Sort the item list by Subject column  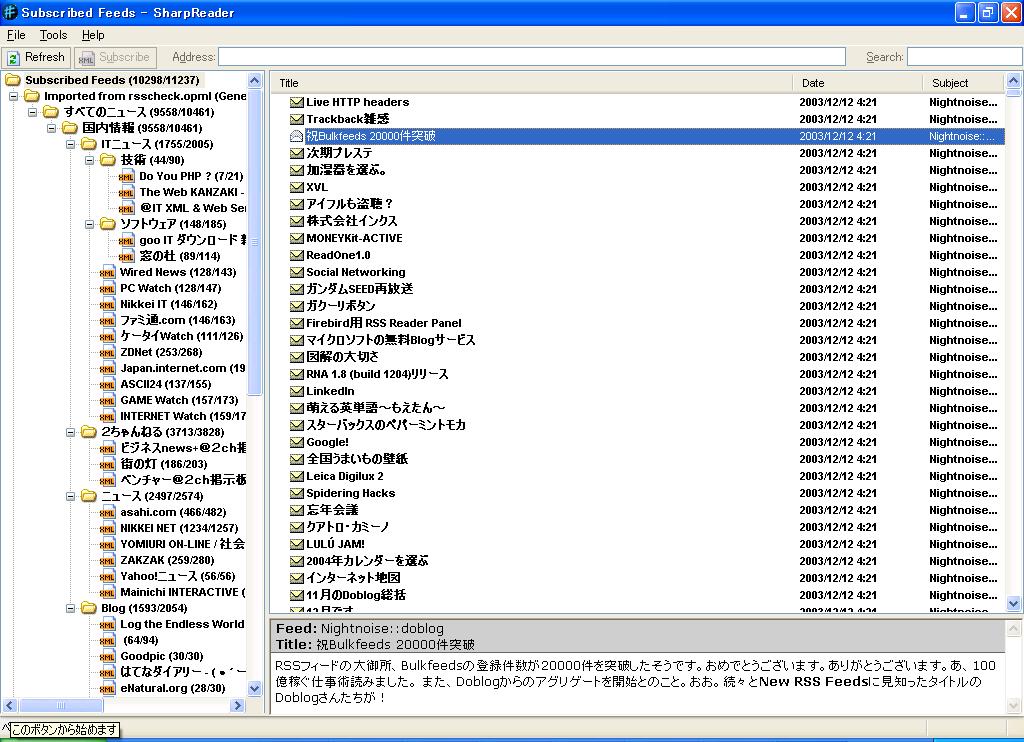pyautogui.click(x=963, y=83)
